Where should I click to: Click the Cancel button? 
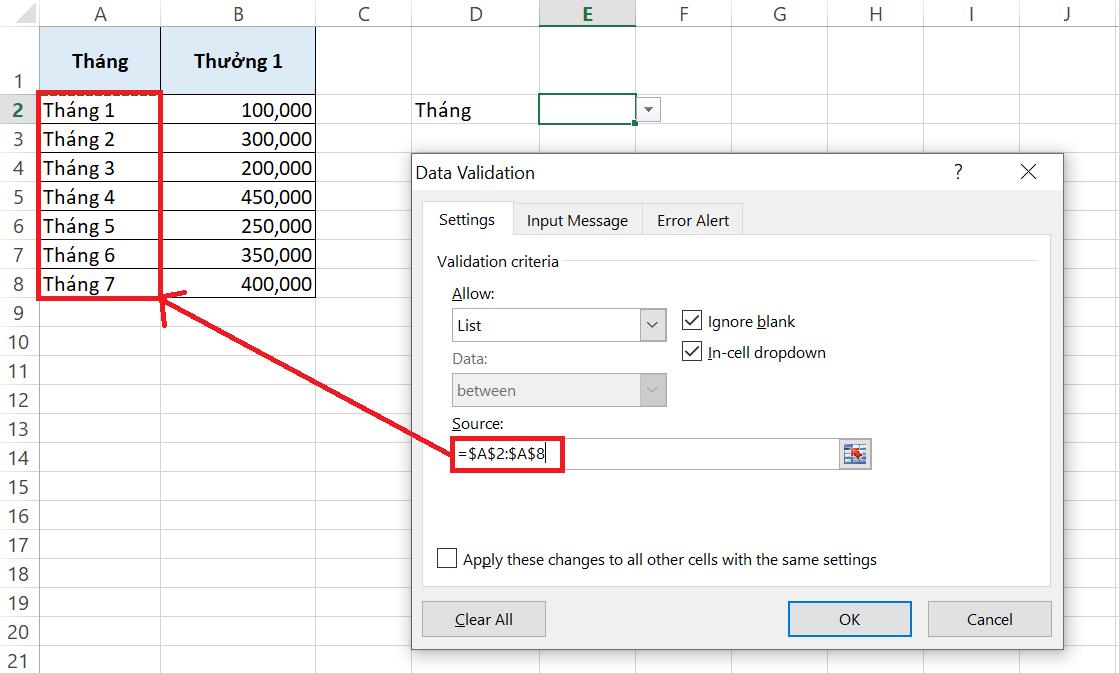[x=989, y=618]
